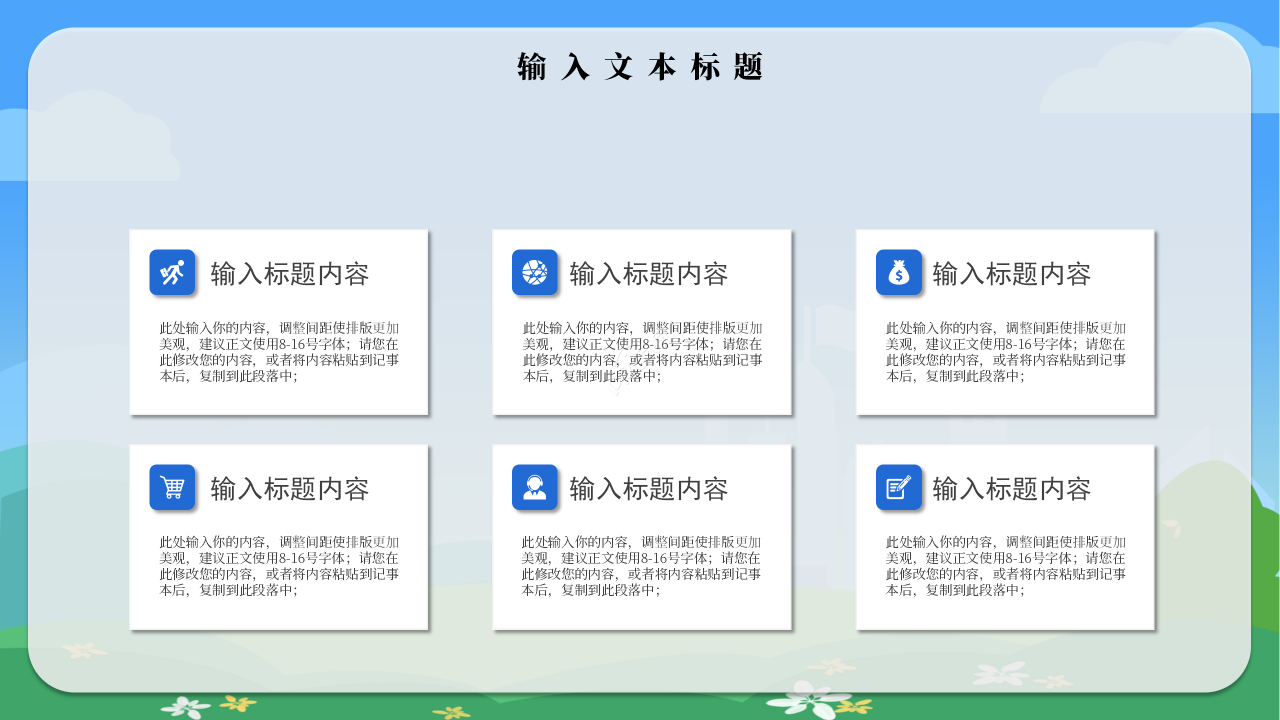This screenshot has height=720, width=1280.
Task: Click the slide title 输入文本标题
Action: 640,66
